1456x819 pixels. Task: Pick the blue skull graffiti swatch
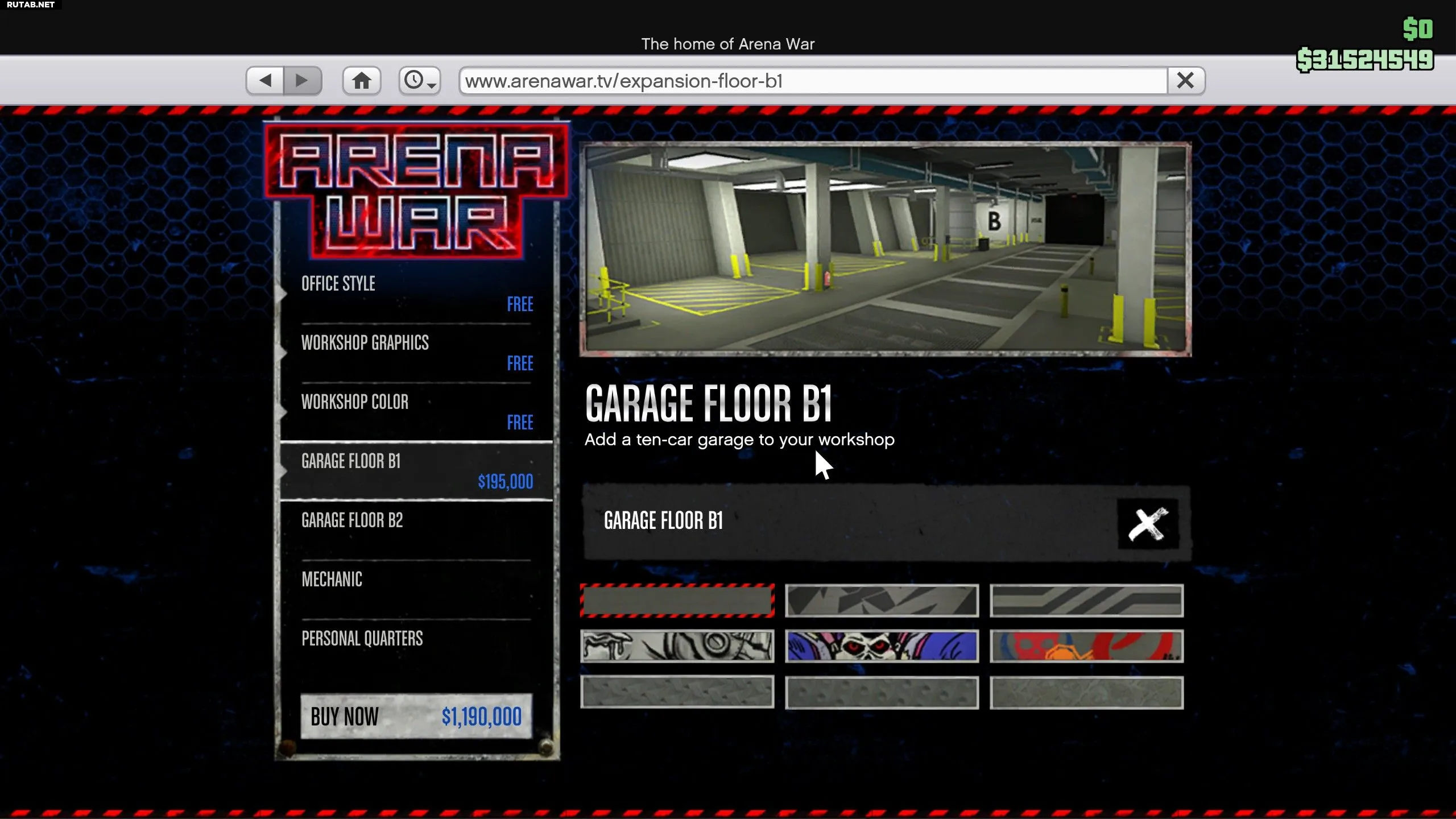882,646
